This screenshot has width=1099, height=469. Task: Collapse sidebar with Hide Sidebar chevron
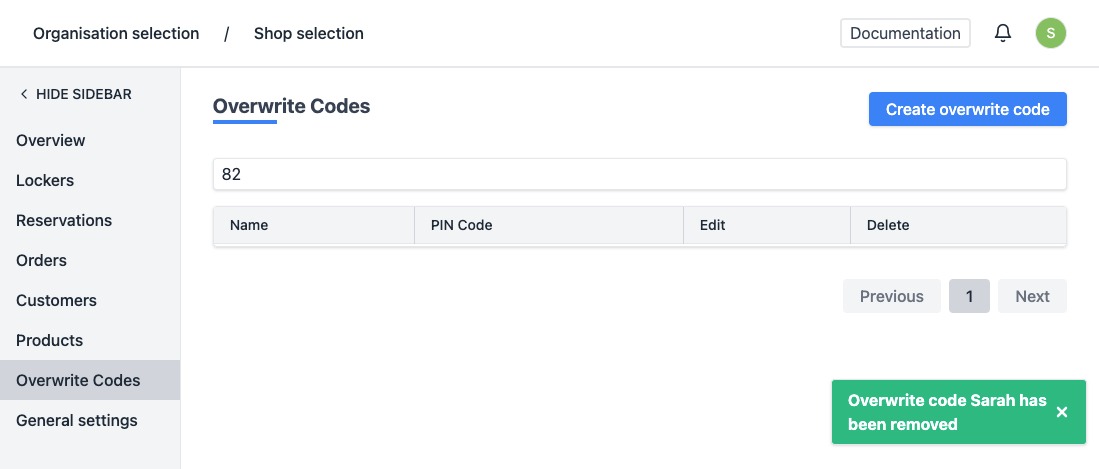click(x=24, y=94)
